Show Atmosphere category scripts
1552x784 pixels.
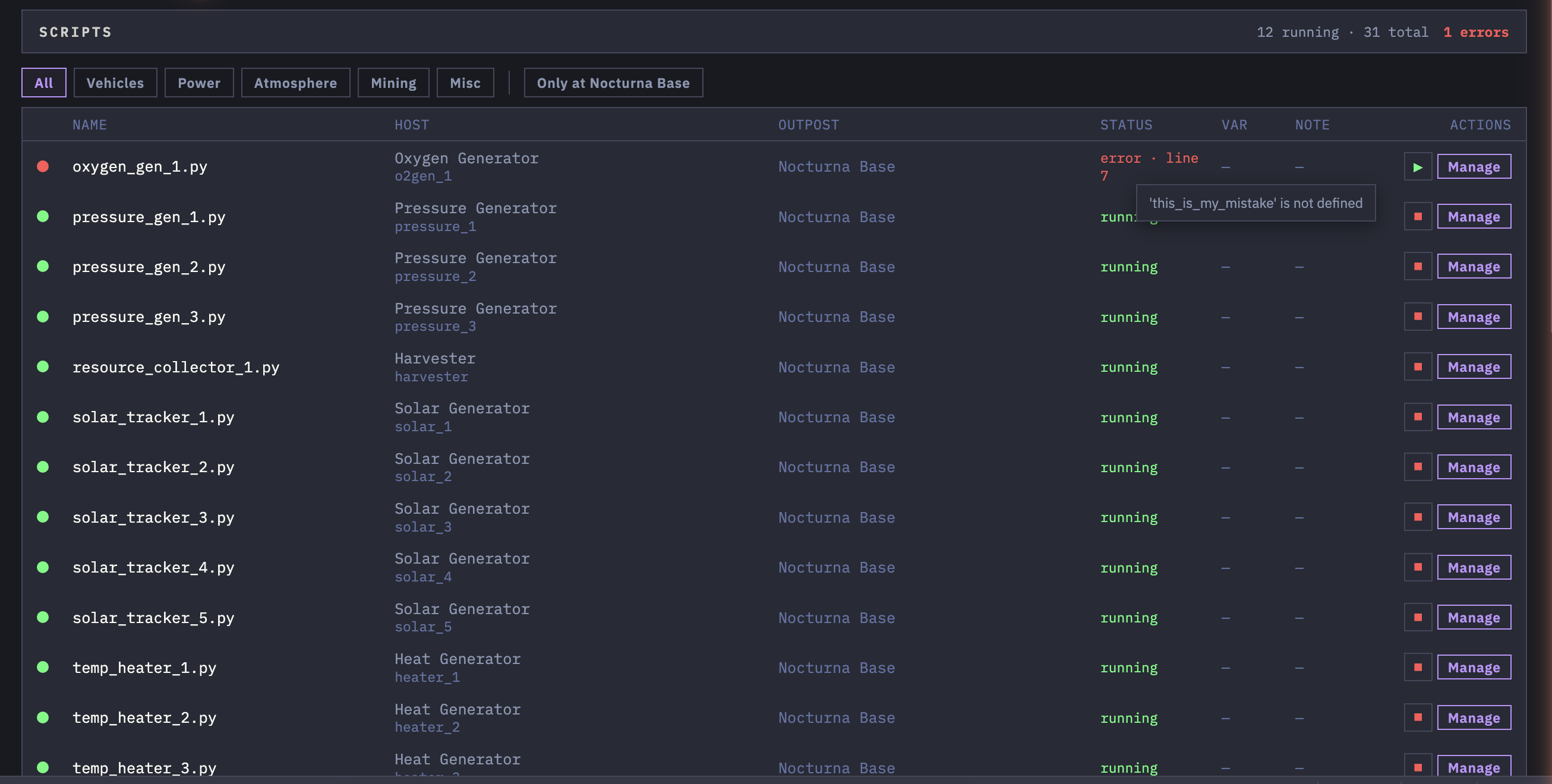[295, 83]
